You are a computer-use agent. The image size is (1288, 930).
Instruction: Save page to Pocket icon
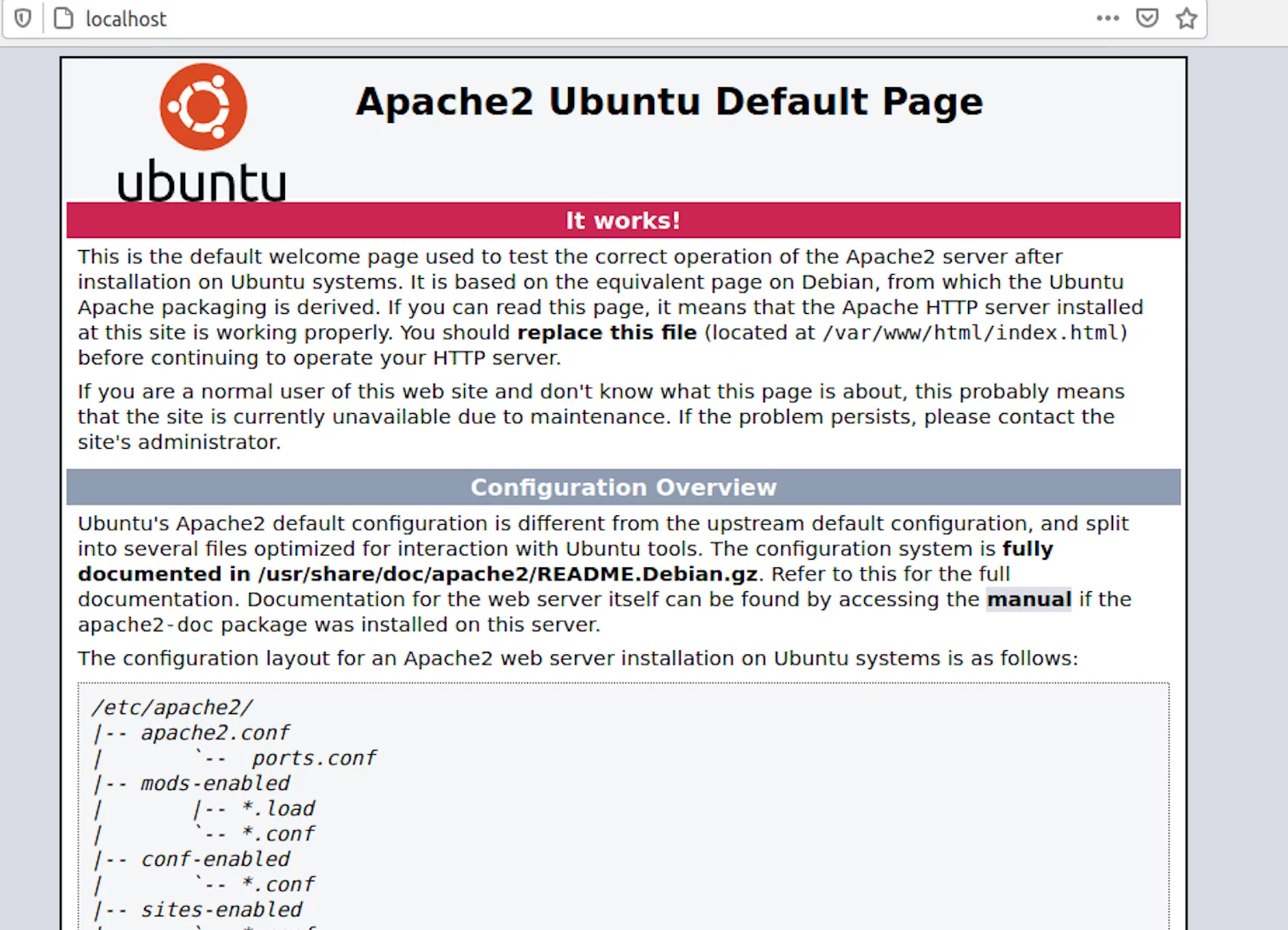coord(1147,18)
